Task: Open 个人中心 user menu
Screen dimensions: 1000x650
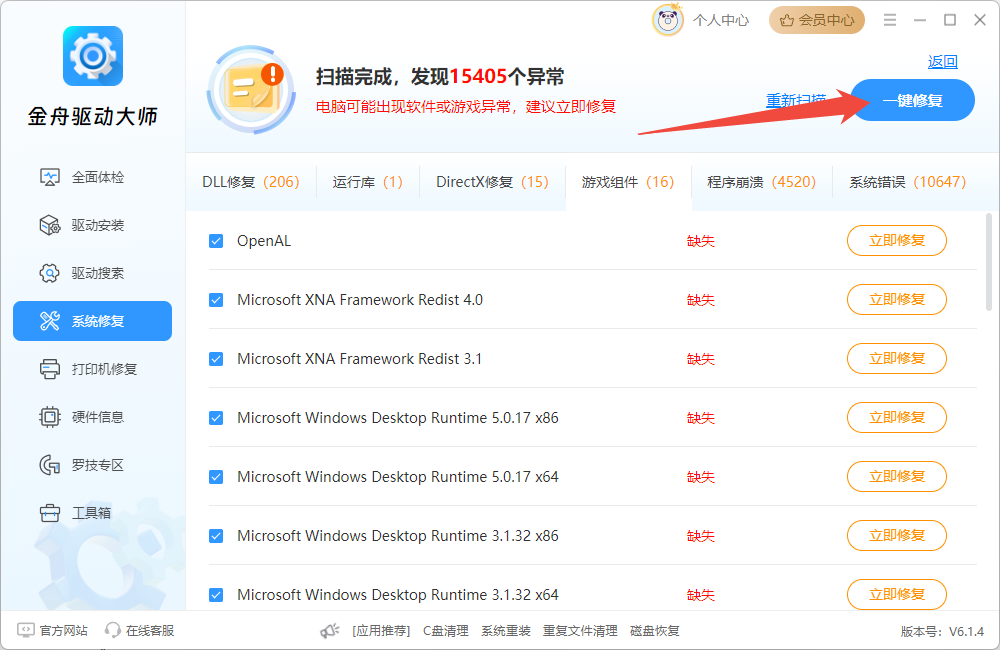Action: click(x=721, y=19)
